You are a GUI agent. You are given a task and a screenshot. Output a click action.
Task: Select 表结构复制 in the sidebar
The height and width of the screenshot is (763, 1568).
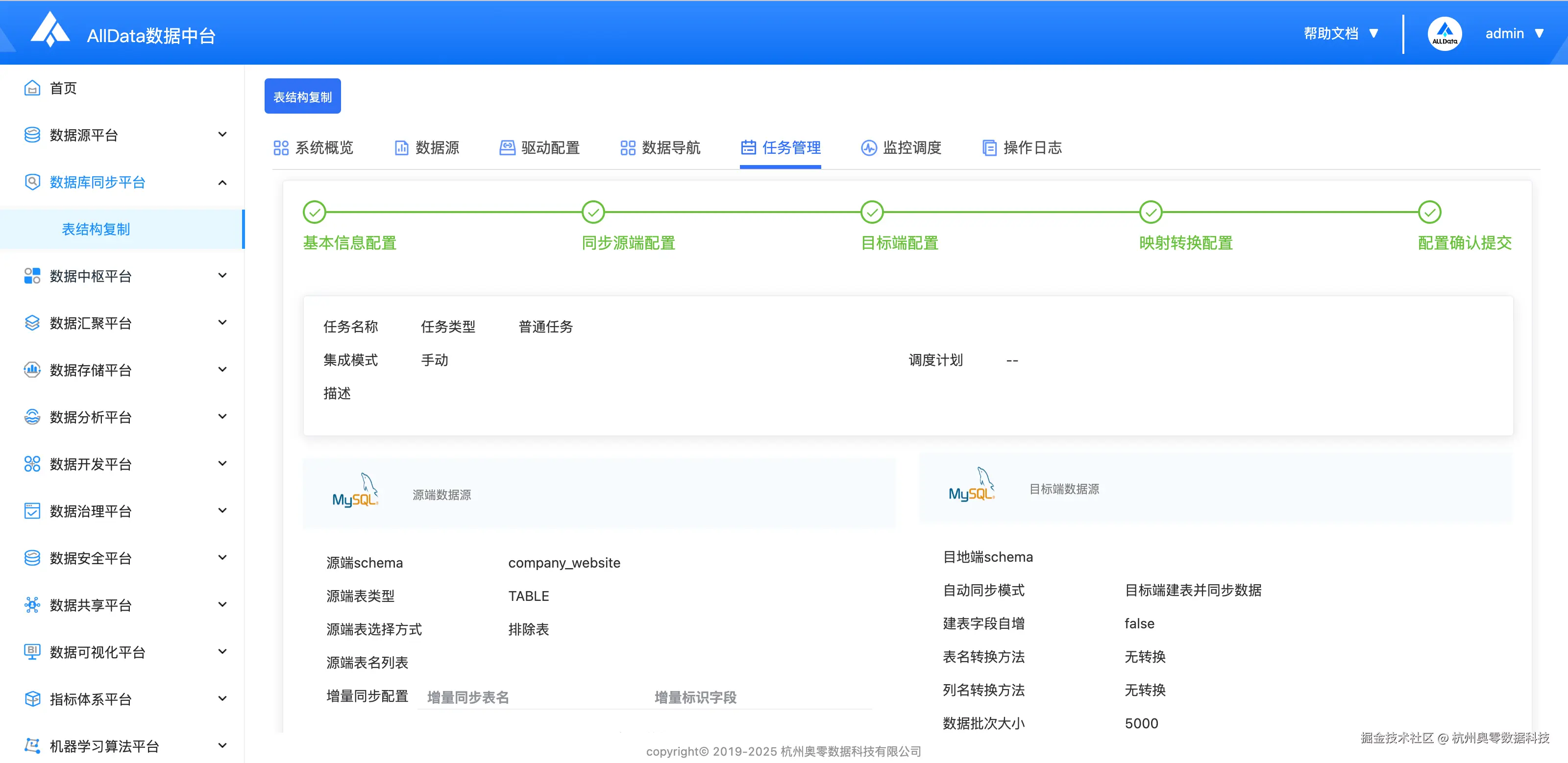[x=96, y=229]
